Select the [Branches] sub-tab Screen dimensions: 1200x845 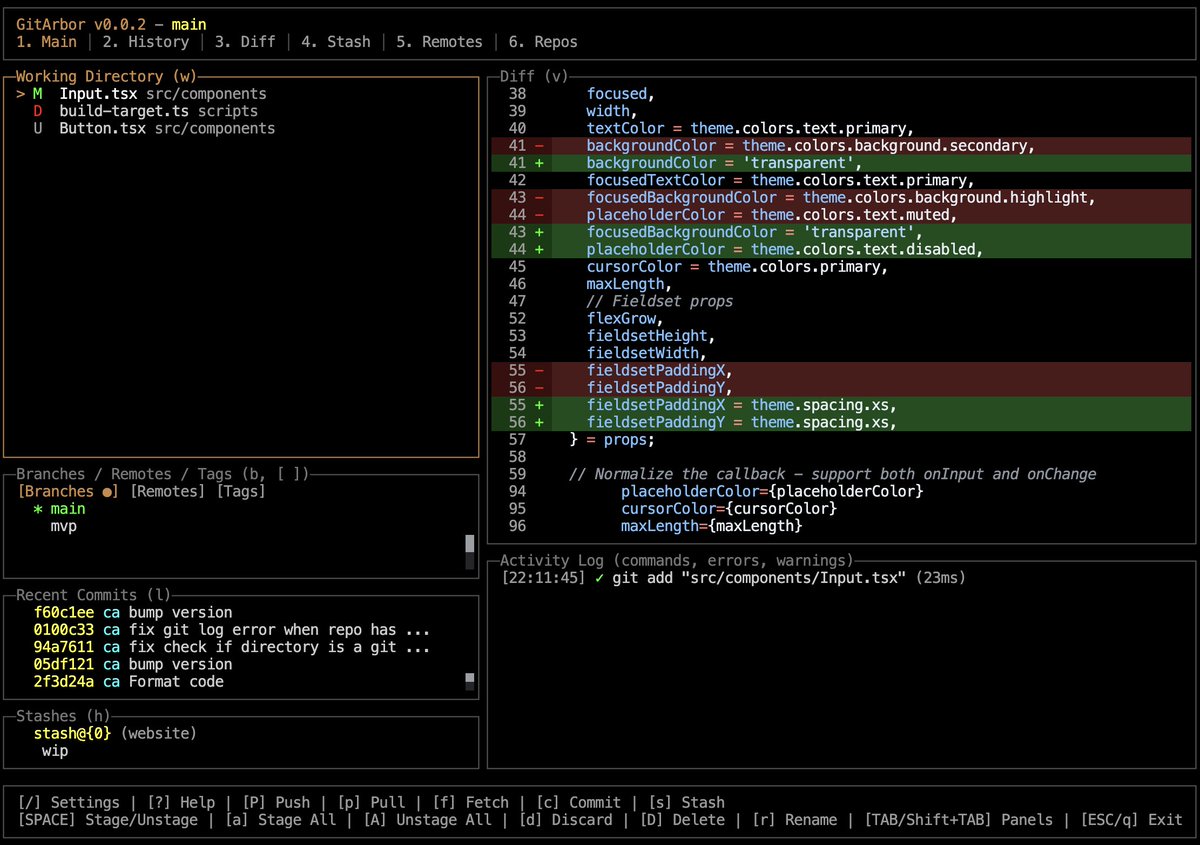pos(68,491)
